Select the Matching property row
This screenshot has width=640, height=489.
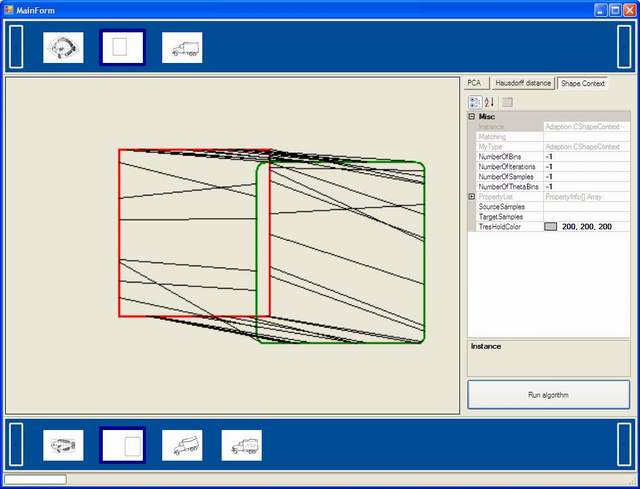(x=553, y=137)
